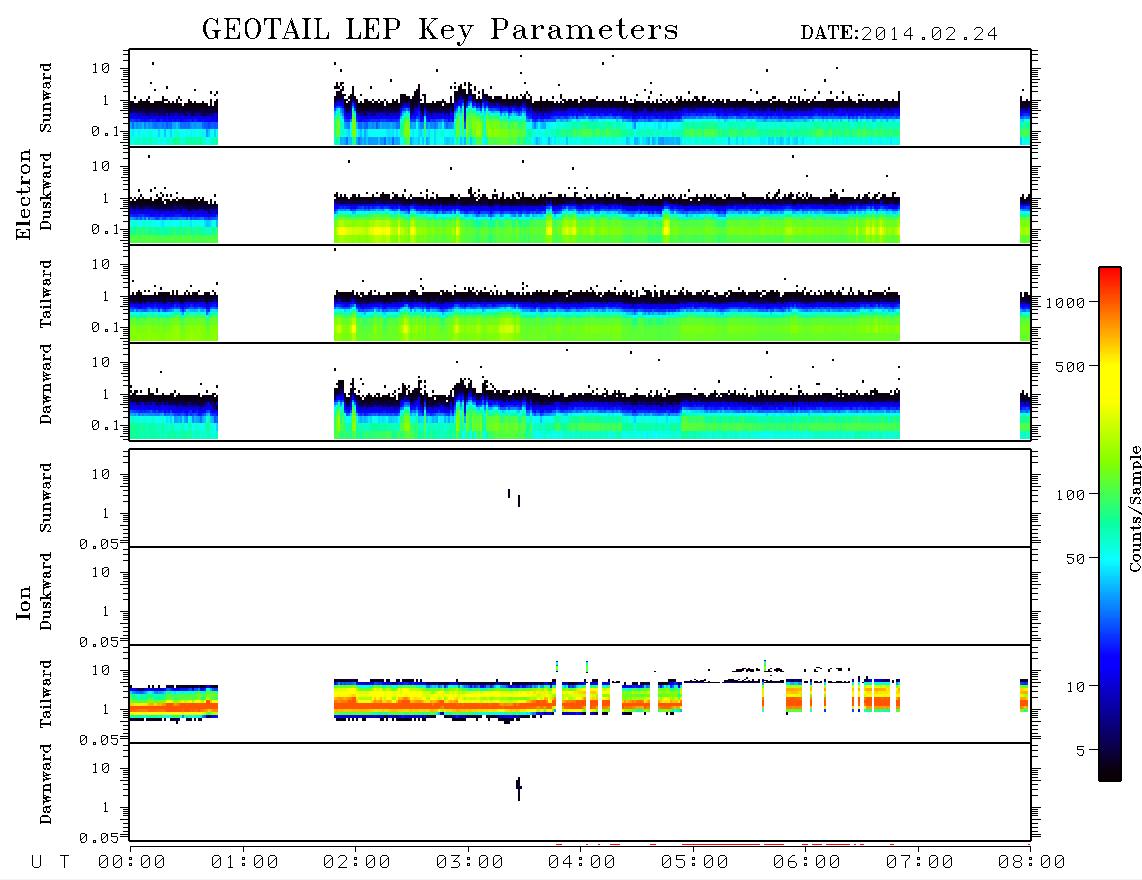1142x880 pixels.
Task: Click the 1000 colorbar tick label
Action: [x=1065, y=302]
